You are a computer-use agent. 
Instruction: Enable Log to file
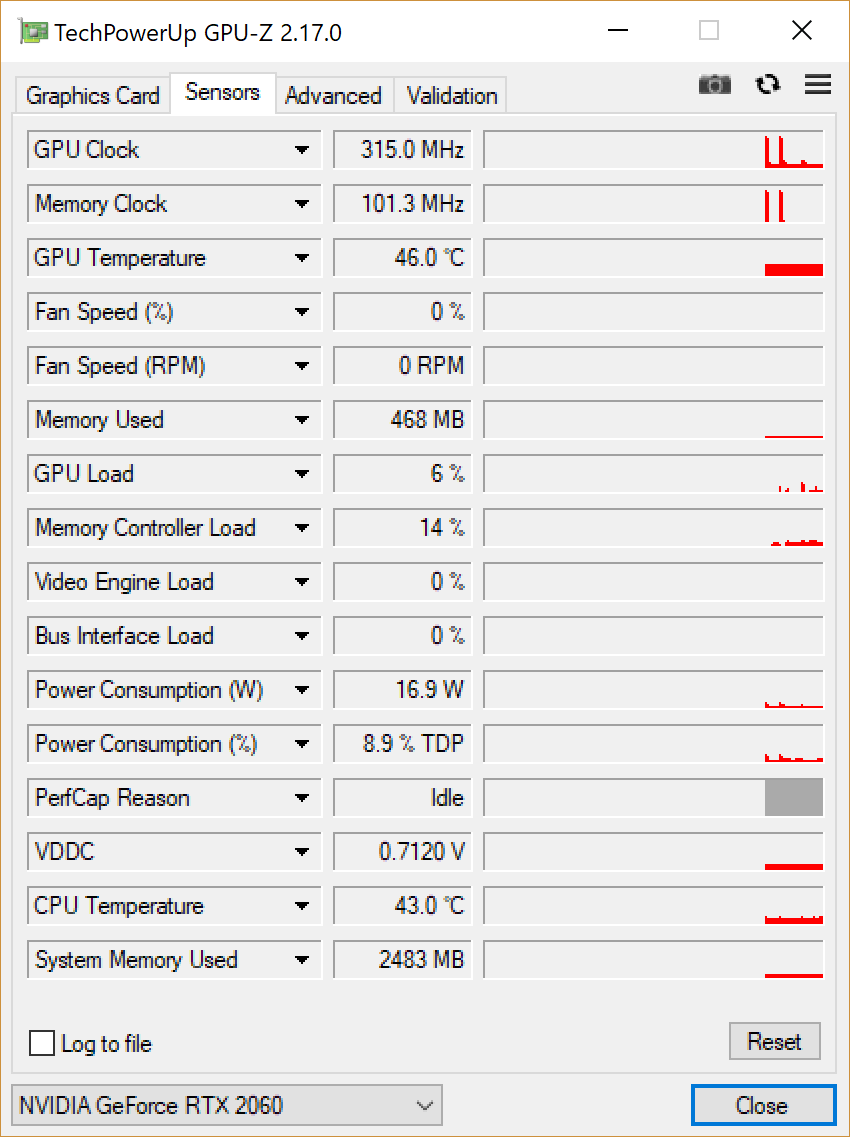[42, 1043]
